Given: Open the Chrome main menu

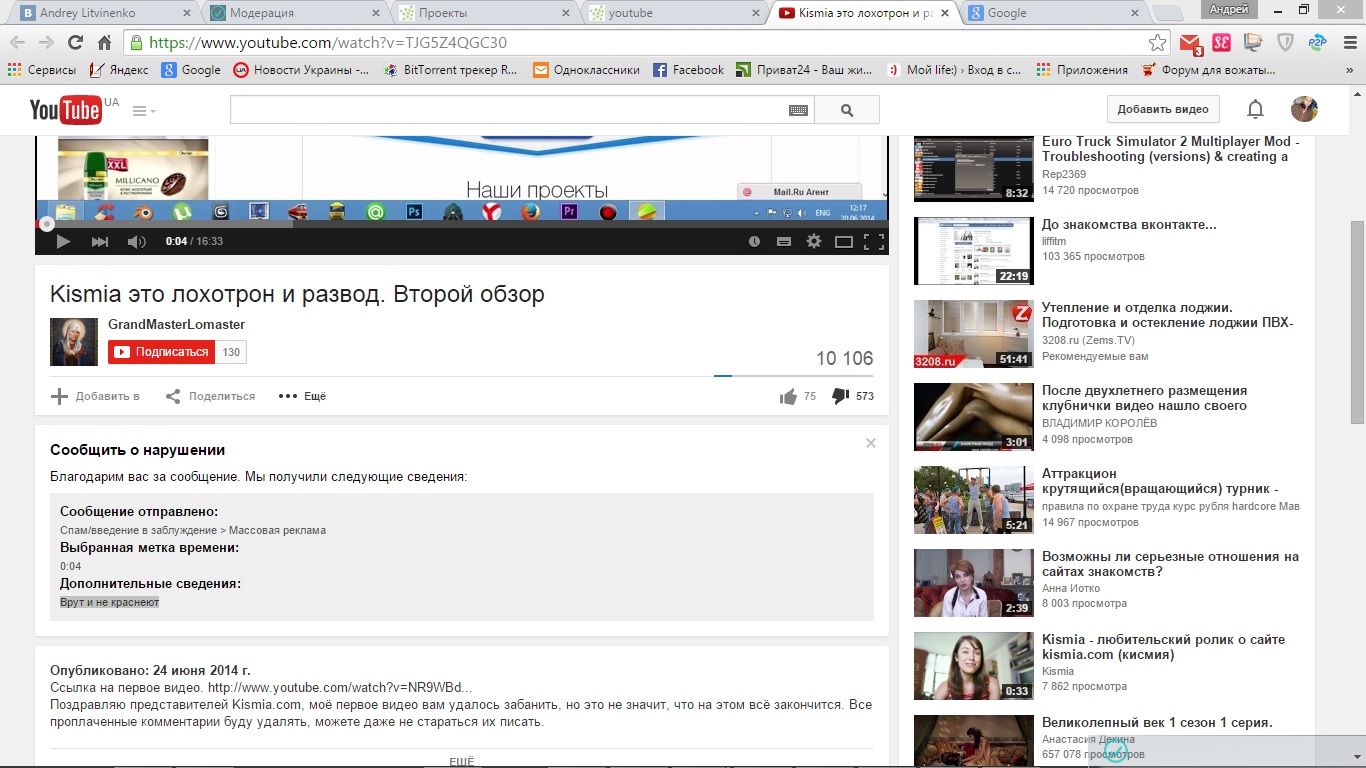Looking at the screenshot, I should (x=1348, y=42).
